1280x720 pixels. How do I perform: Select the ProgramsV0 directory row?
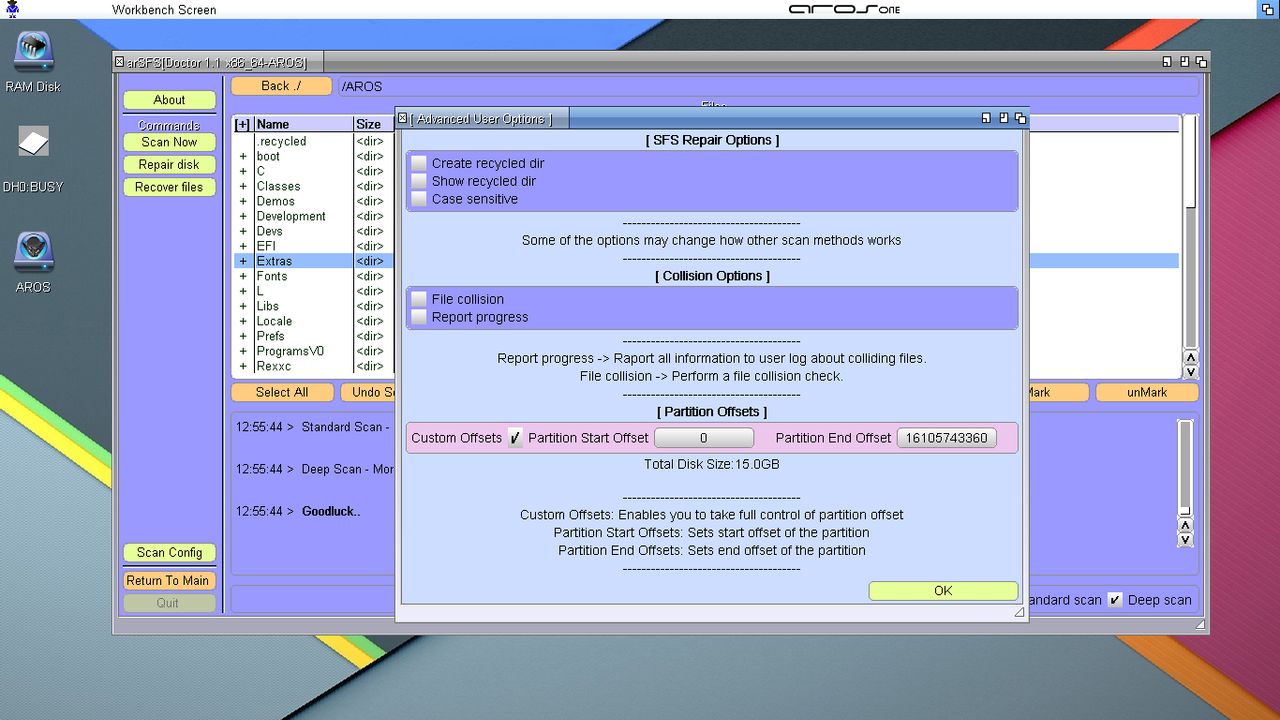[314, 351]
